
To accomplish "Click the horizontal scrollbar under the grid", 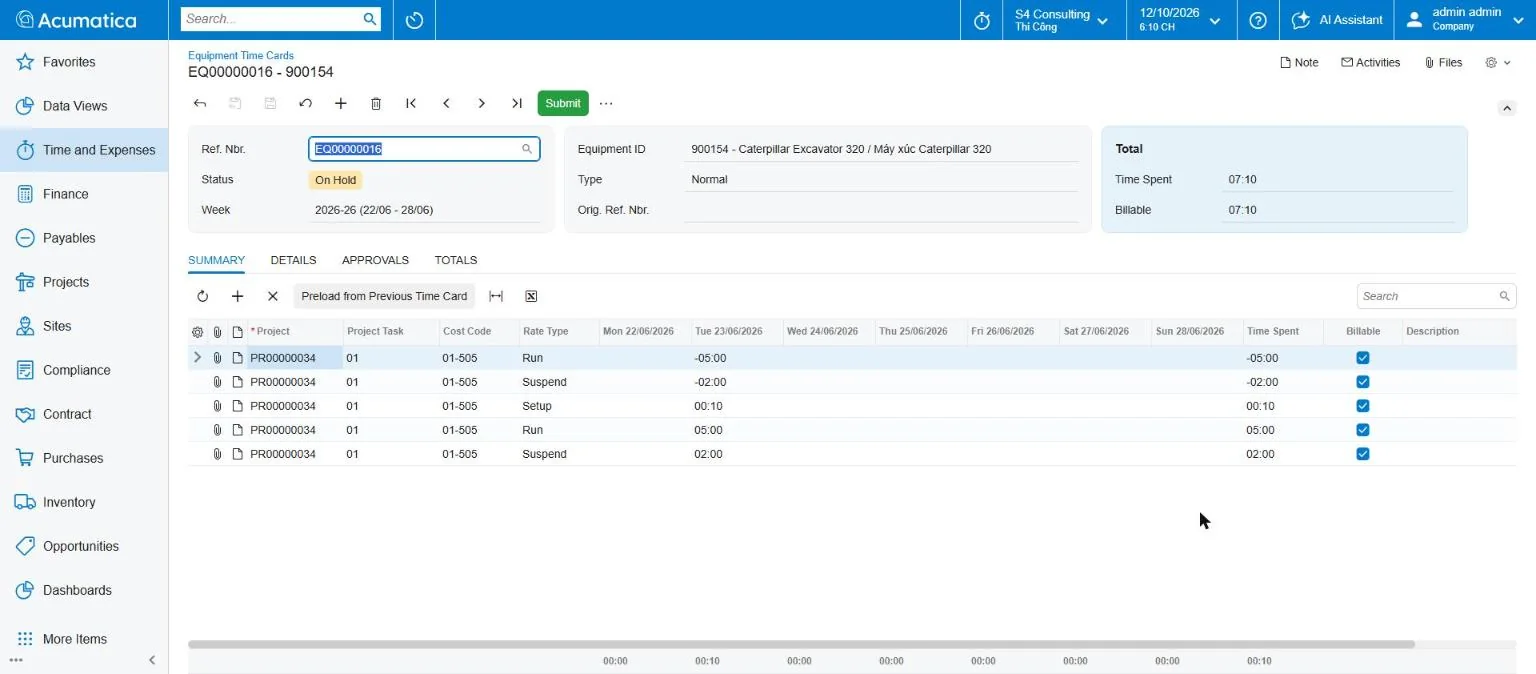I will click(801, 645).
